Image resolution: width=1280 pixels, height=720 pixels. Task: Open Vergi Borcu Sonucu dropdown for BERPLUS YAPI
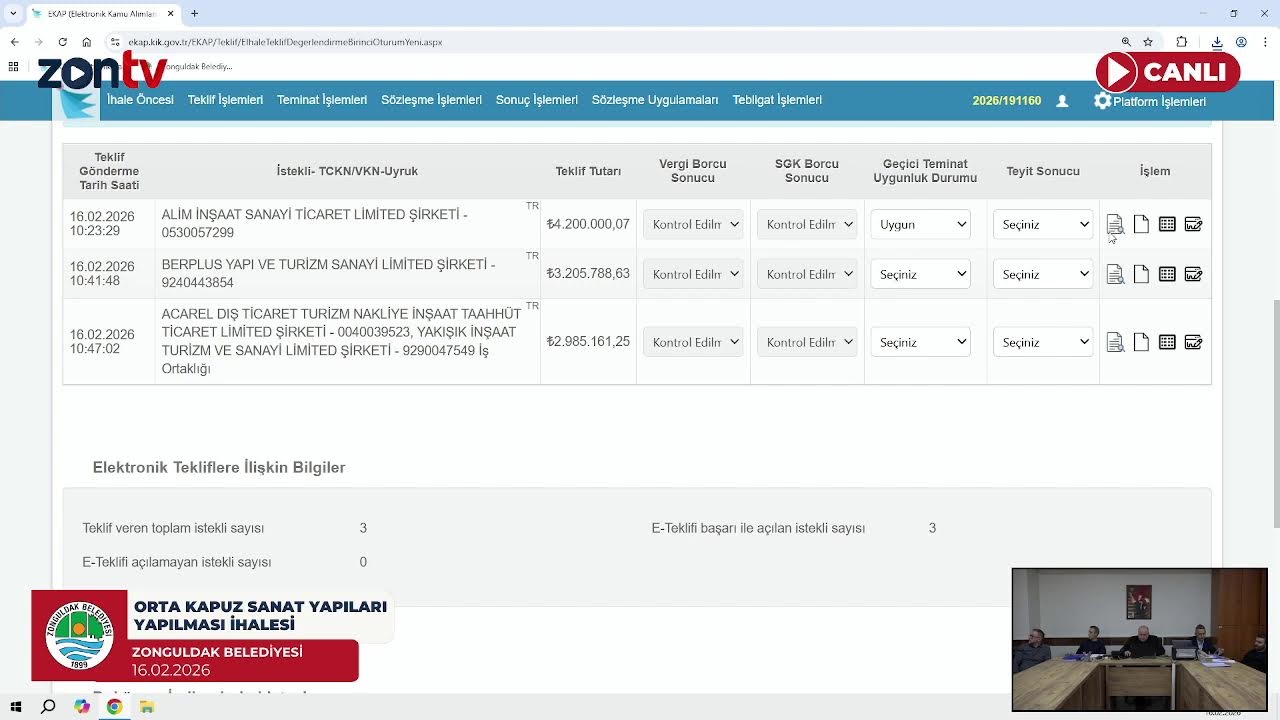693,274
